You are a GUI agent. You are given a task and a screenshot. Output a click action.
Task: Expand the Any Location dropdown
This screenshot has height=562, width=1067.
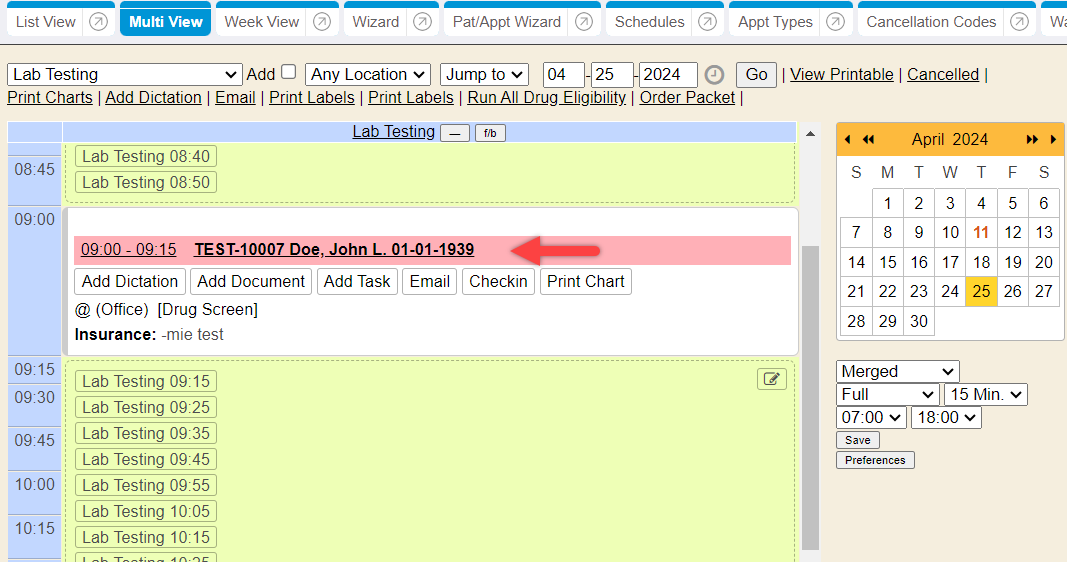(367, 74)
